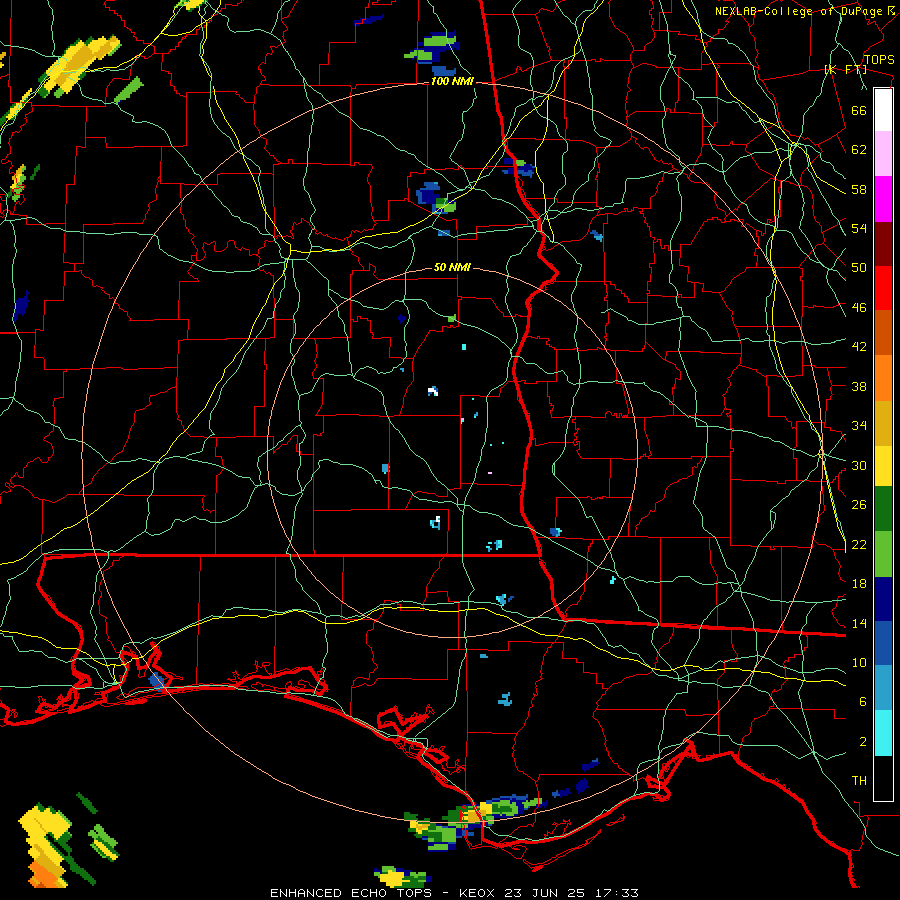
Task: Click the 50 NMI range ring label
Action: 452,267
